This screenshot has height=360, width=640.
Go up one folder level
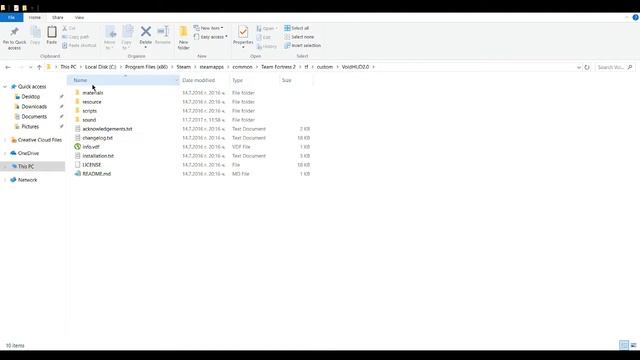(x=39, y=67)
